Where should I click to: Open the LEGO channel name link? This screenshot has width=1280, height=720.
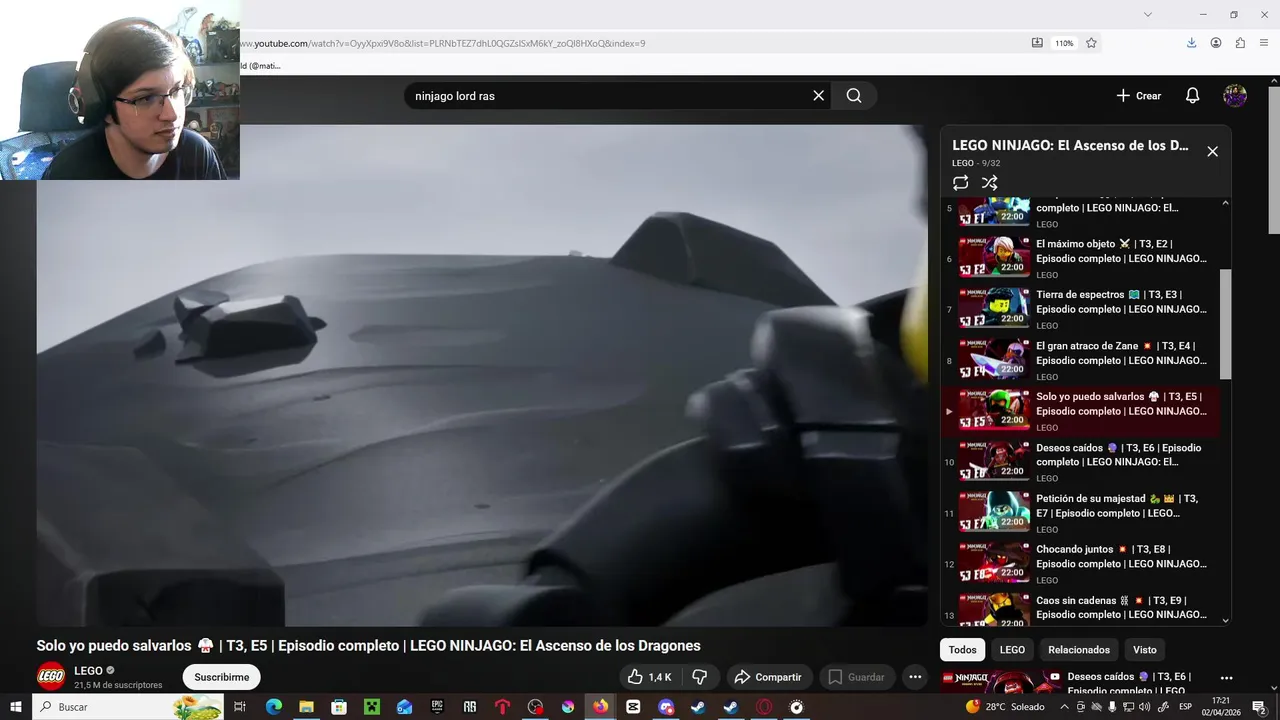88,671
